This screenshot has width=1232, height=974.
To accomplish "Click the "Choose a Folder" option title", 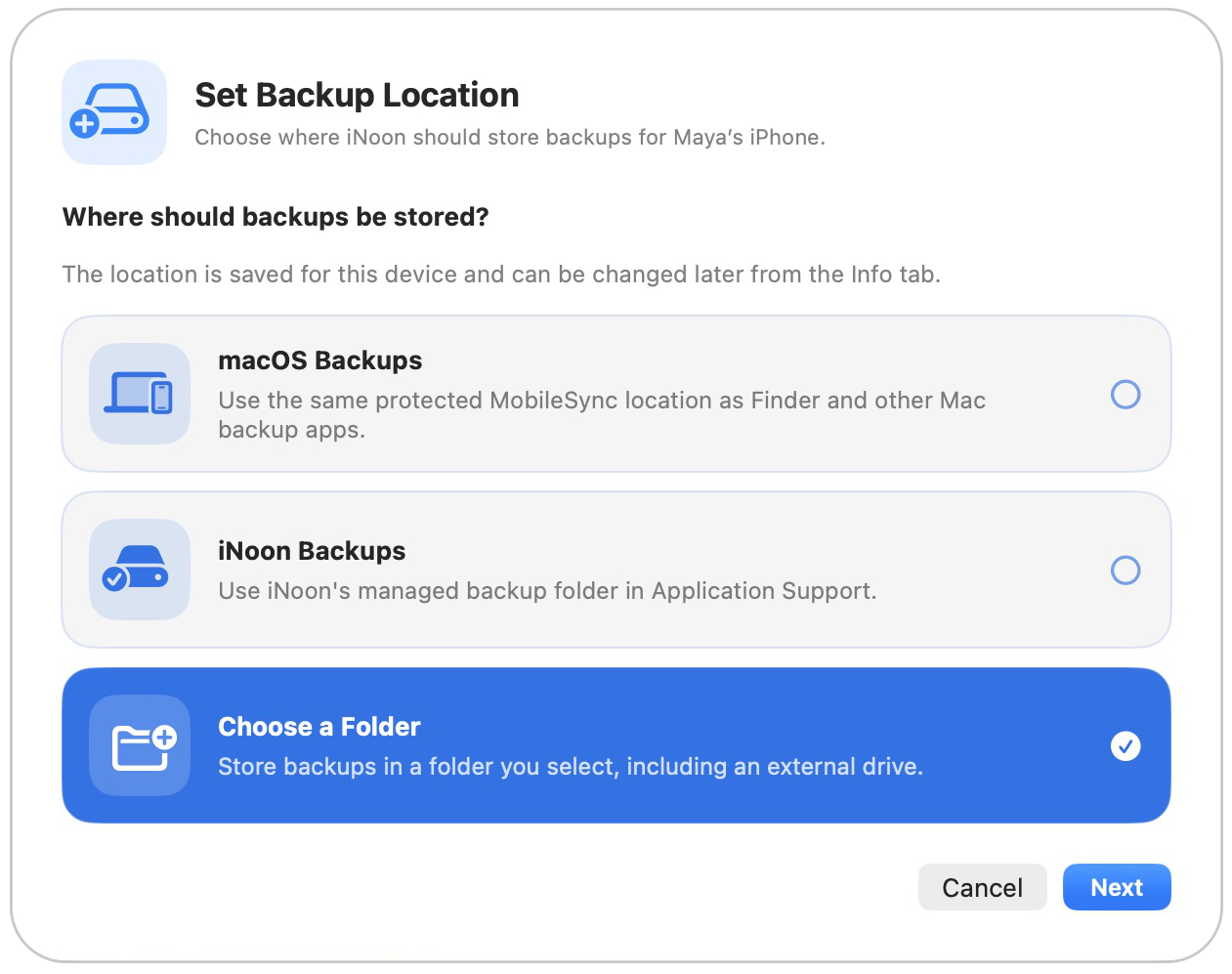I will click(x=319, y=727).
